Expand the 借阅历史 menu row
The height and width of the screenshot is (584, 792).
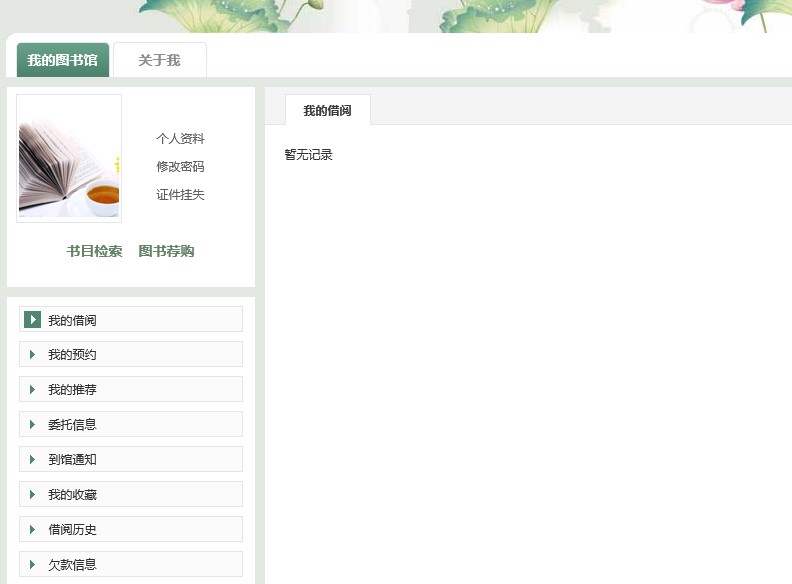point(130,530)
